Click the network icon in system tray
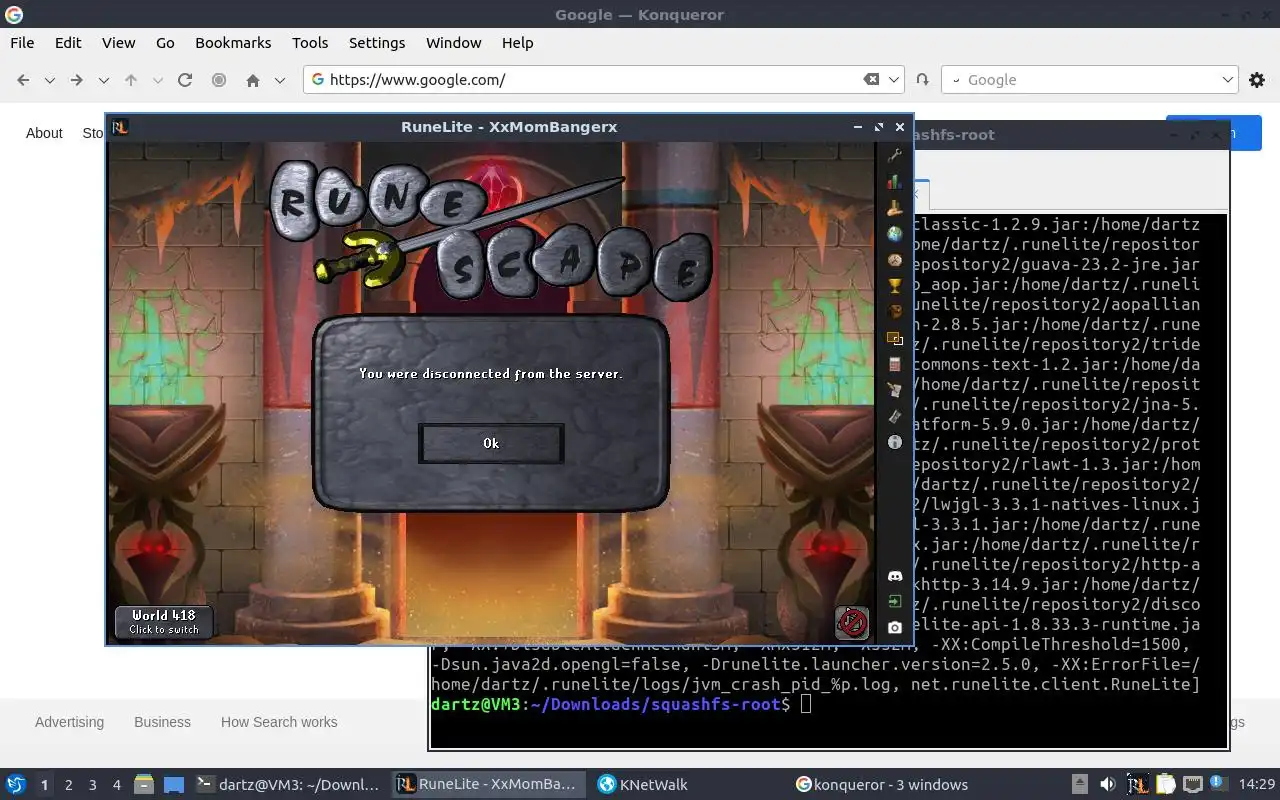The height and width of the screenshot is (800, 1280). click(x=1193, y=785)
